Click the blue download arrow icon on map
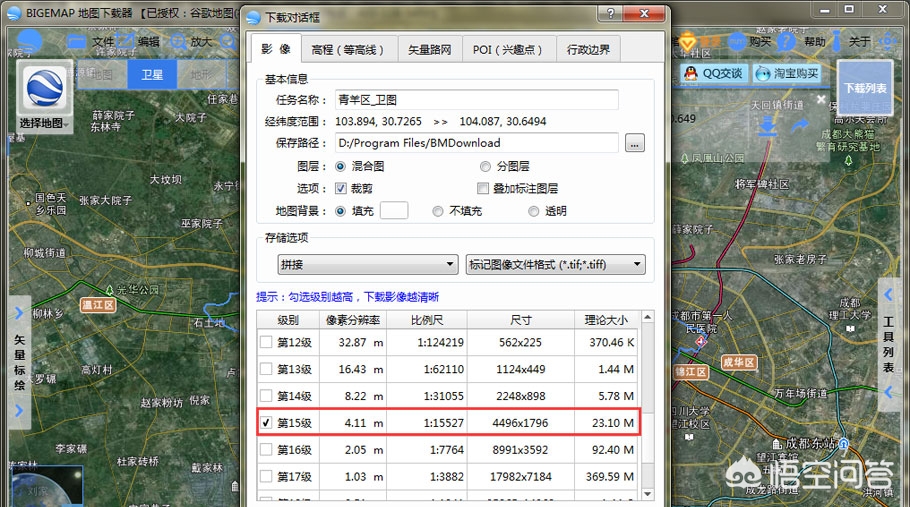The image size is (910, 507). [x=767, y=126]
